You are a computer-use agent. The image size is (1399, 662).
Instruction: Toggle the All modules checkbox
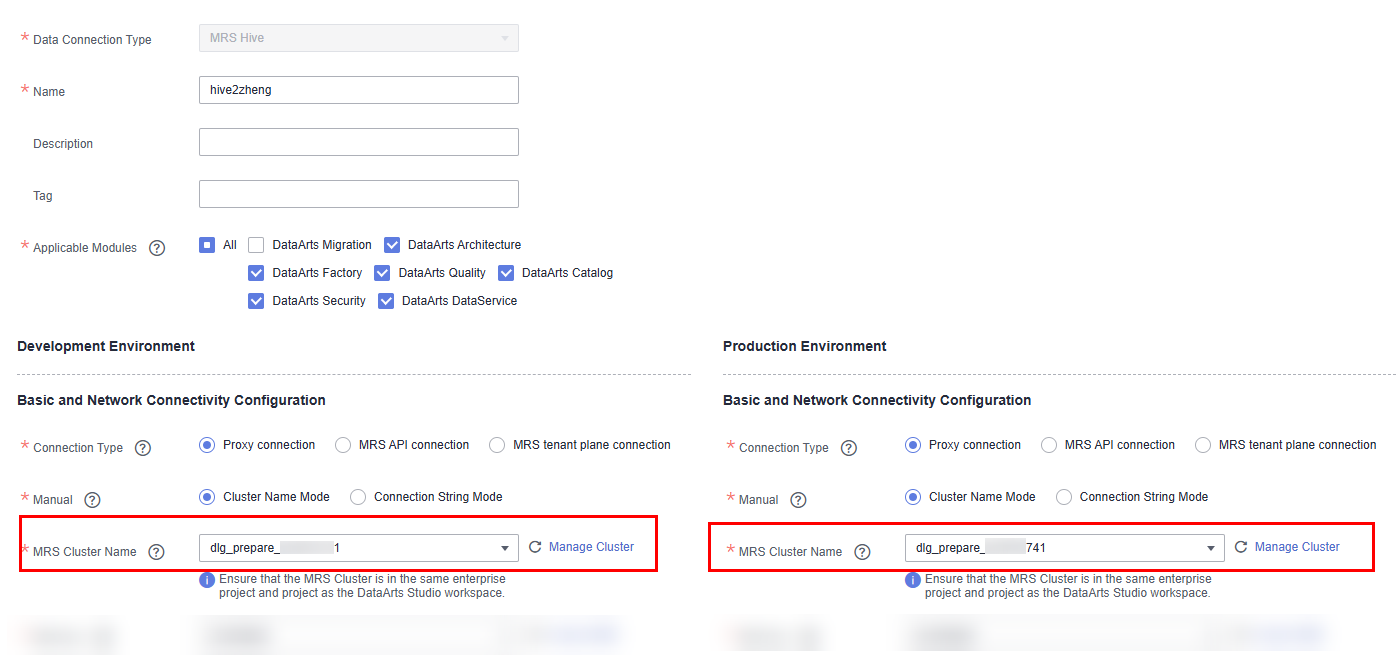(x=207, y=245)
